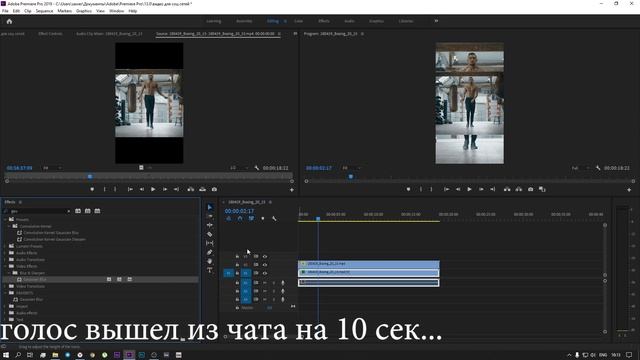Select the Pen tool
The image size is (640, 360).
210,252
